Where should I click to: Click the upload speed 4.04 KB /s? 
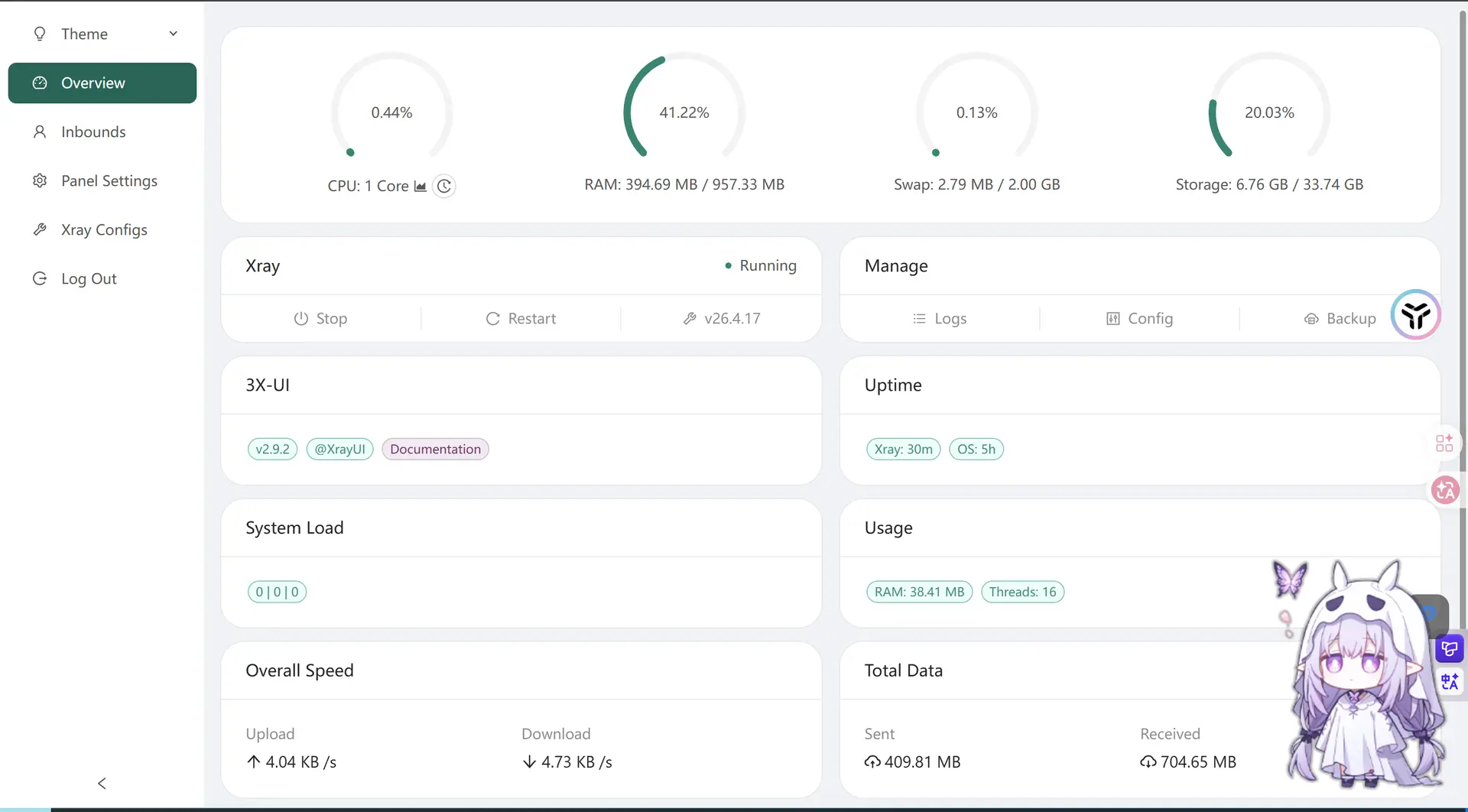pos(291,762)
